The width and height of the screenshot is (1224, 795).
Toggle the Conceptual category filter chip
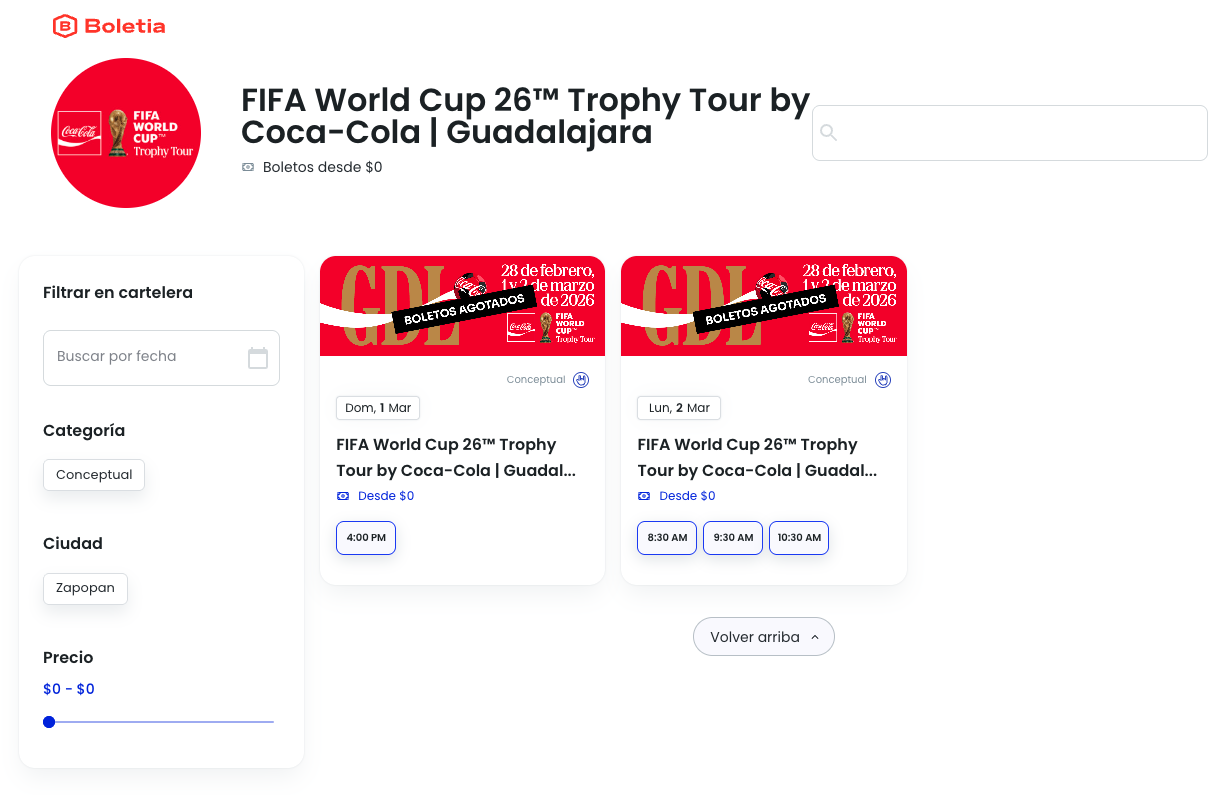94,475
